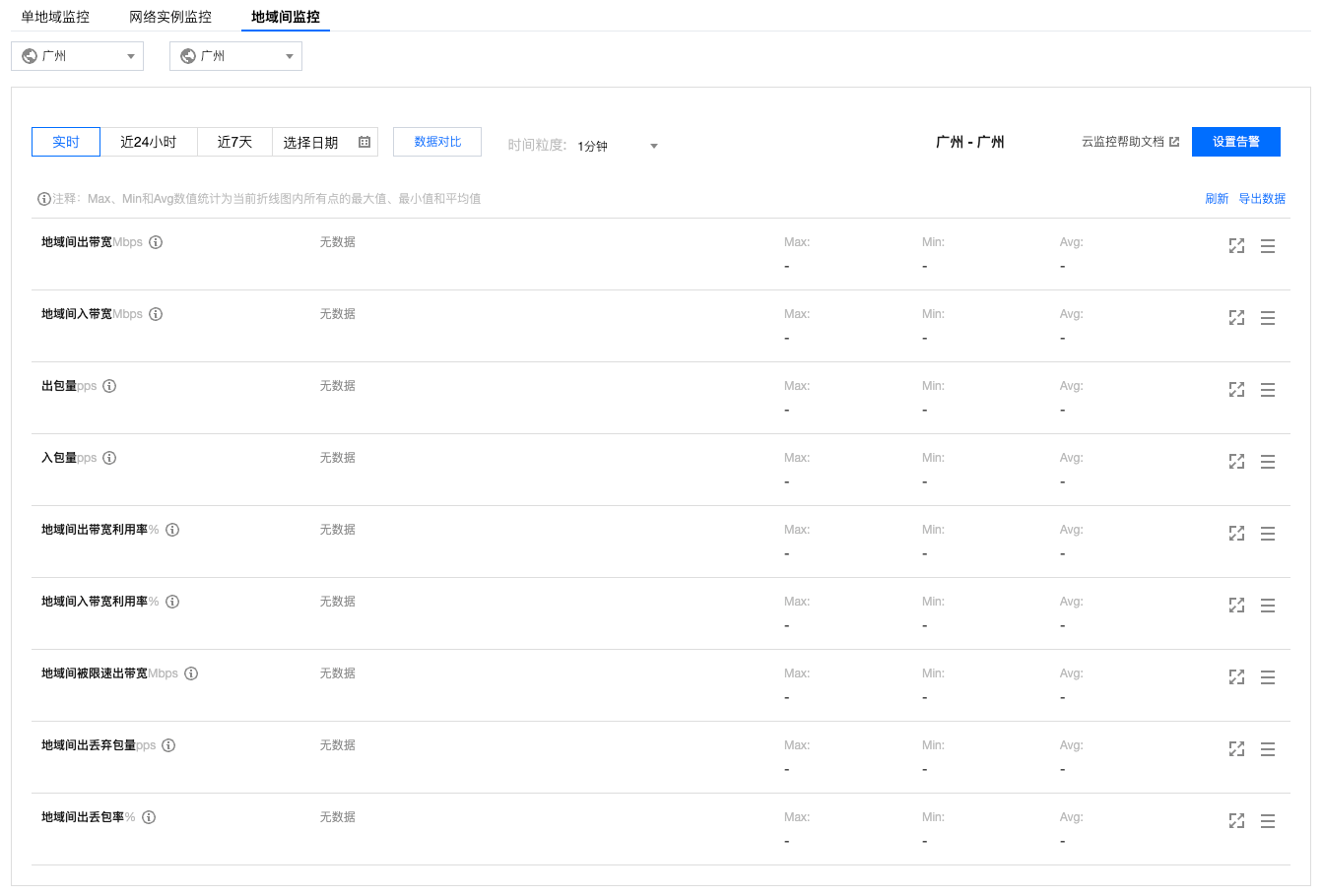
Task: Open the second 广州 region dropdown
Action: 235,56
